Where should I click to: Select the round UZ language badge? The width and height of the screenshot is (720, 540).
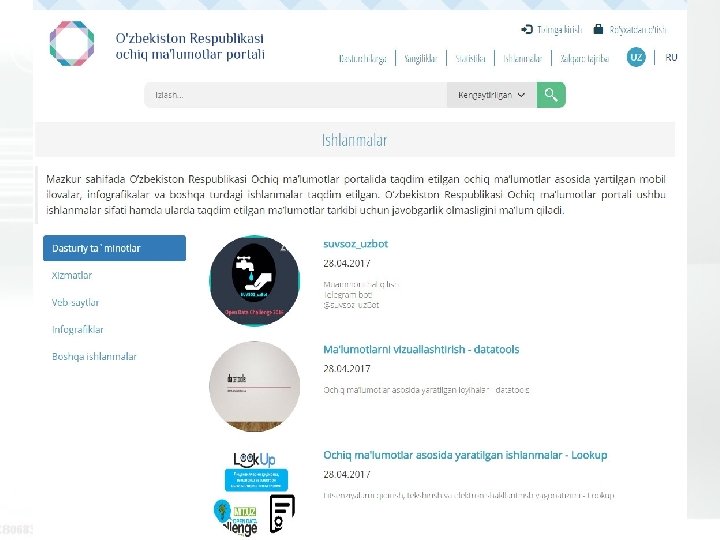point(636,57)
